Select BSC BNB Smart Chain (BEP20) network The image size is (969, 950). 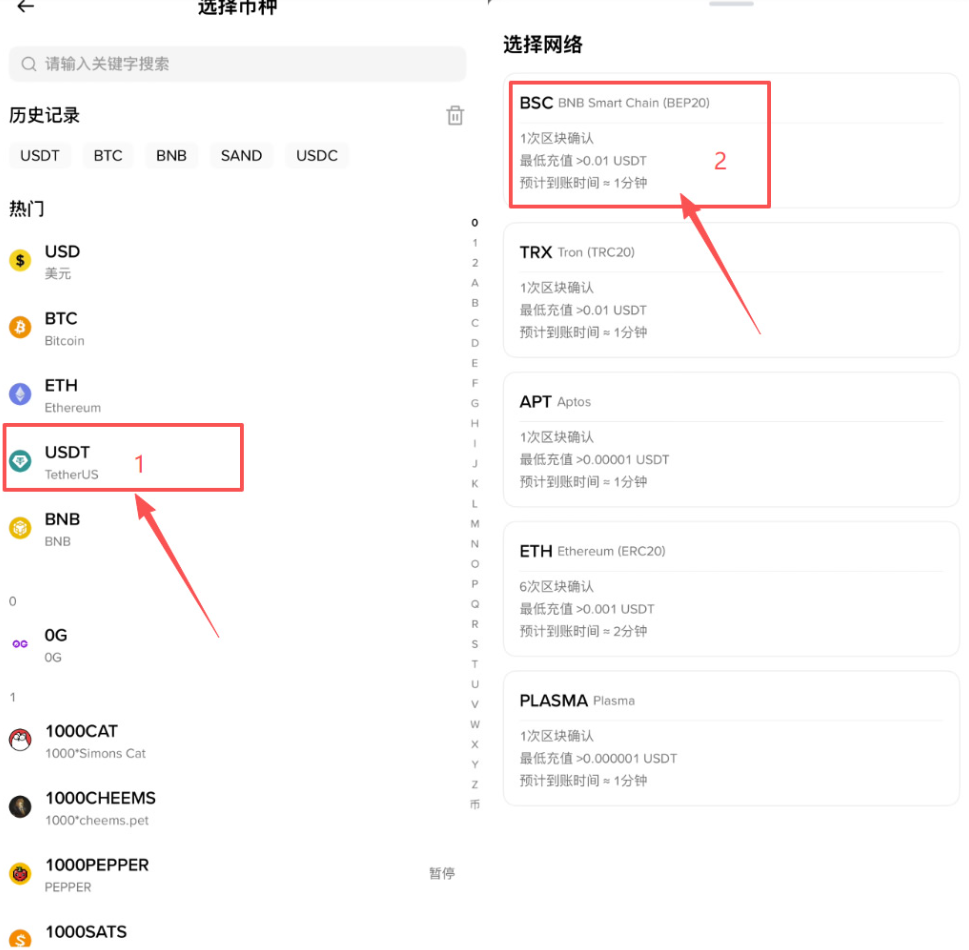[x=731, y=141]
